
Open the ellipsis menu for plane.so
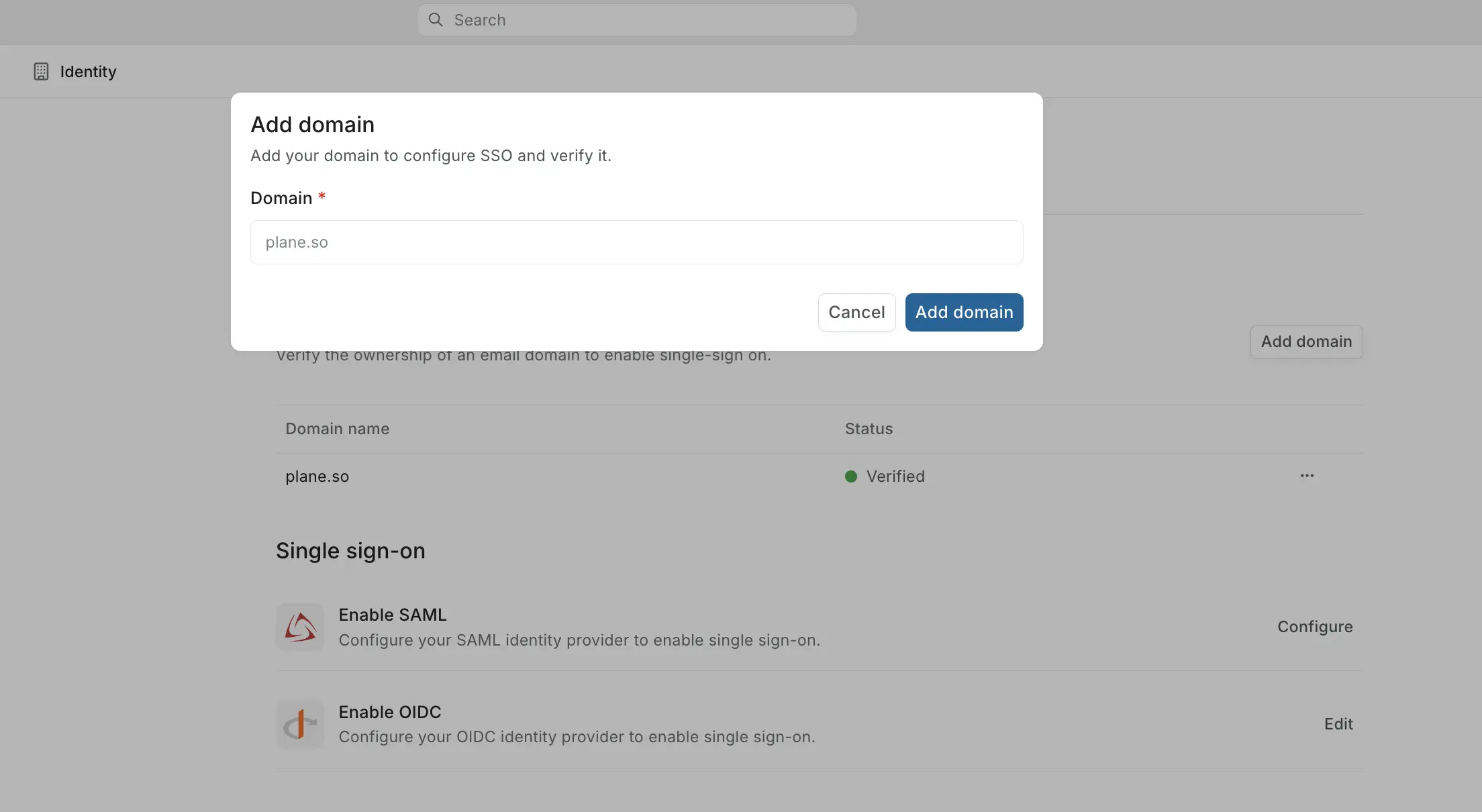tap(1306, 476)
